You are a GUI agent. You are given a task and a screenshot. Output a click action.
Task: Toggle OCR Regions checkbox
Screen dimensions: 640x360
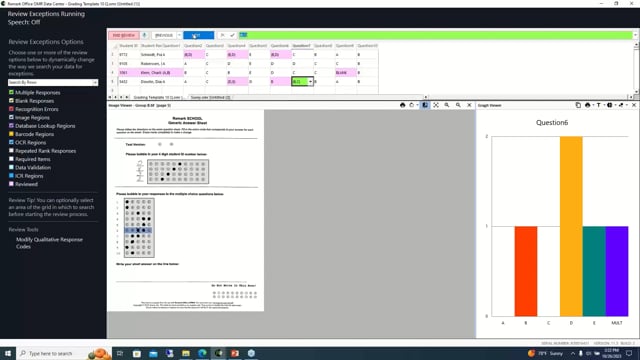point(11,142)
